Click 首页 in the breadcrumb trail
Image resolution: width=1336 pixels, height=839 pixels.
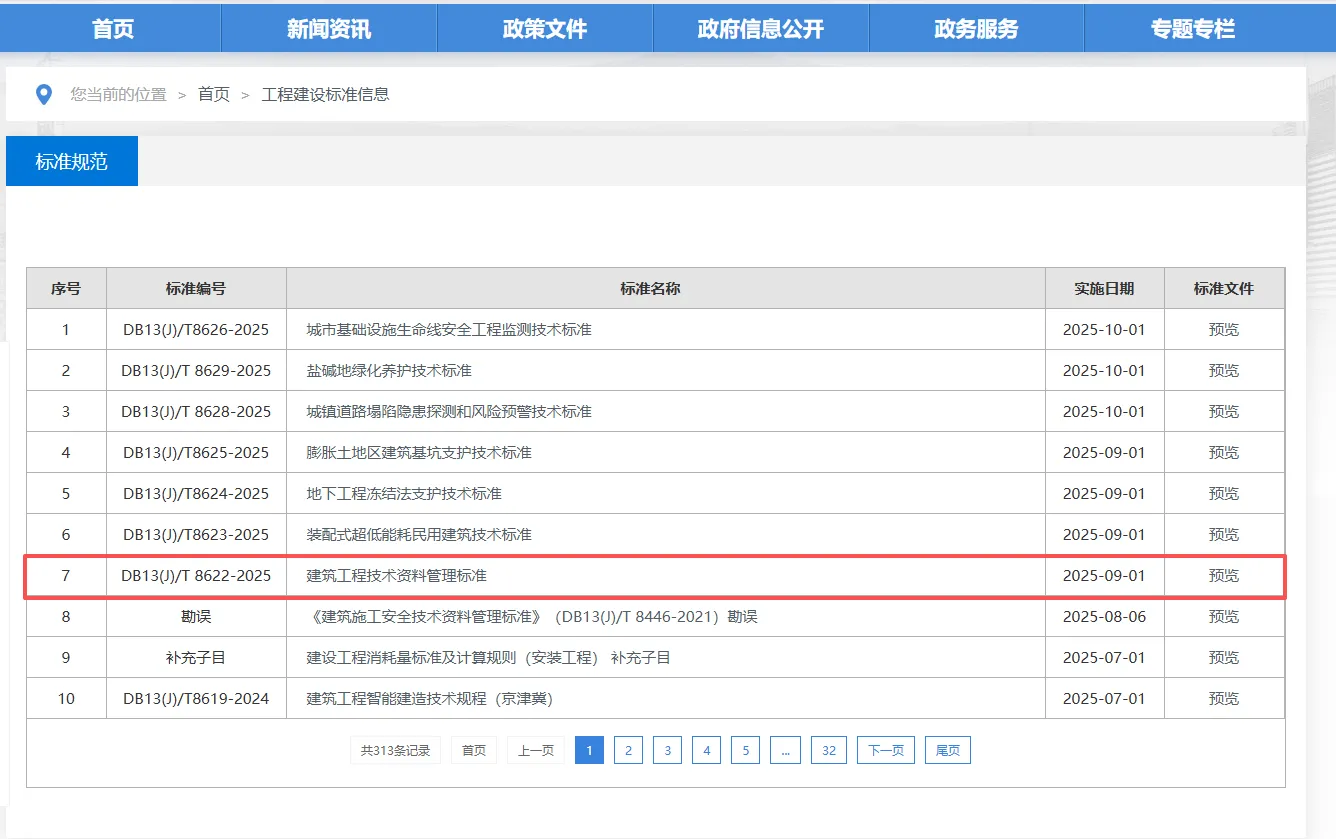[x=212, y=94]
